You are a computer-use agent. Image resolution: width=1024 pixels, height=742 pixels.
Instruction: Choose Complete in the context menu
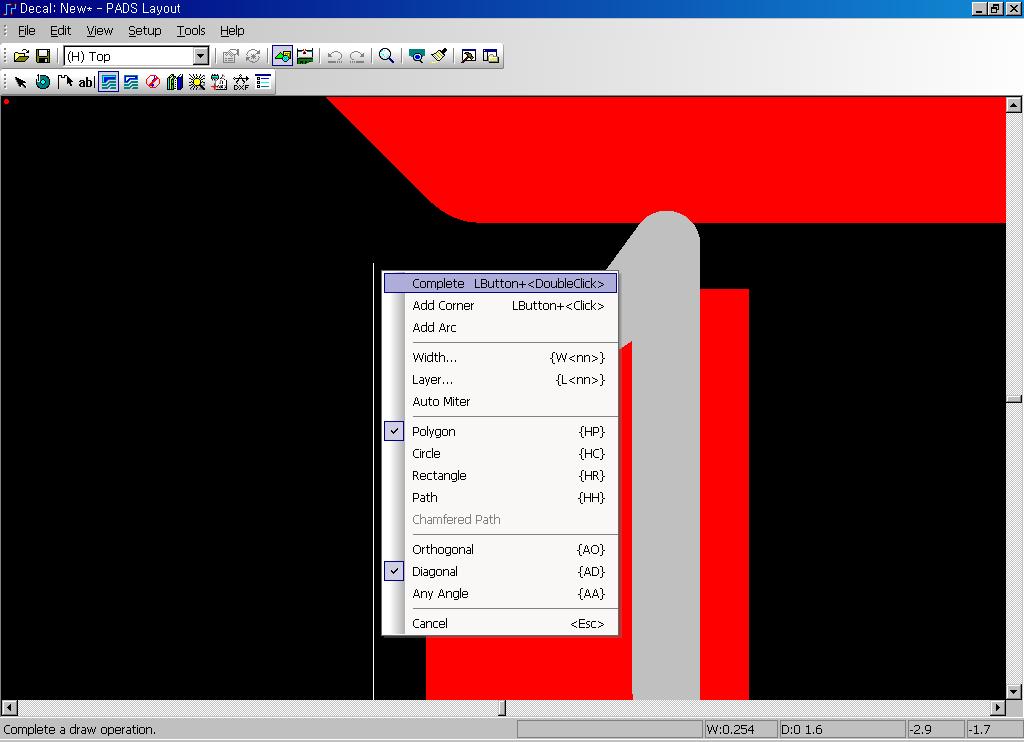point(500,283)
